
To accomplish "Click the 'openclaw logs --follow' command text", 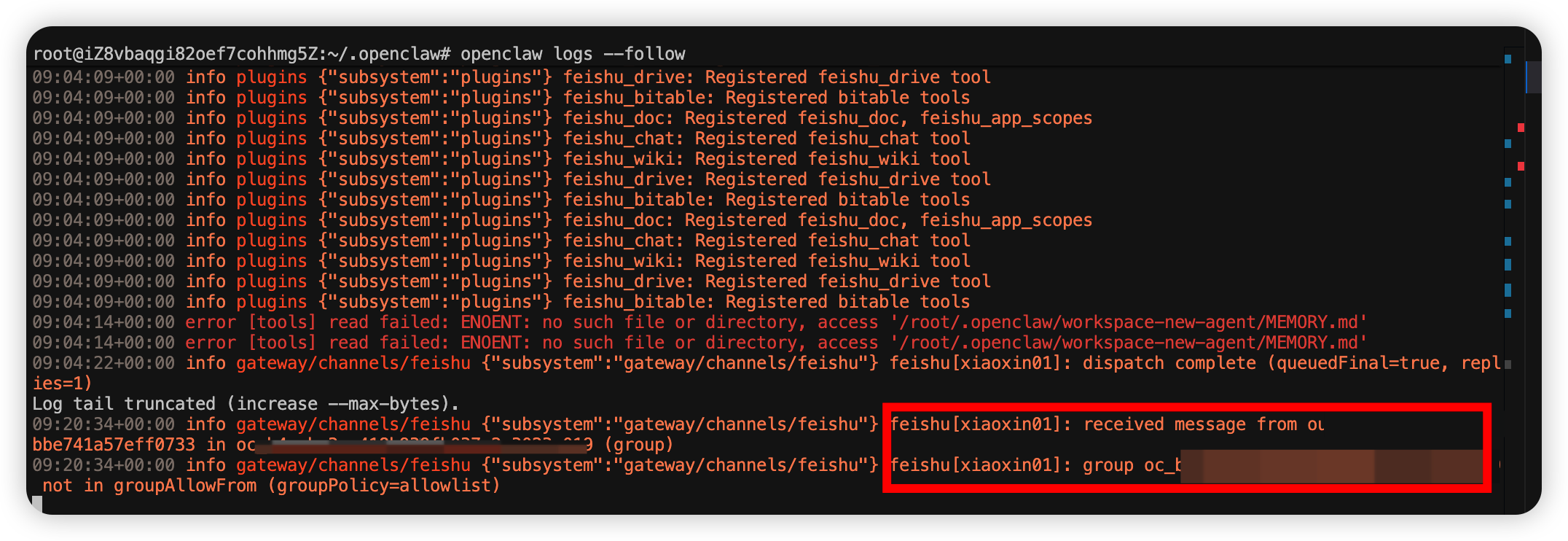I will [572, 54].
